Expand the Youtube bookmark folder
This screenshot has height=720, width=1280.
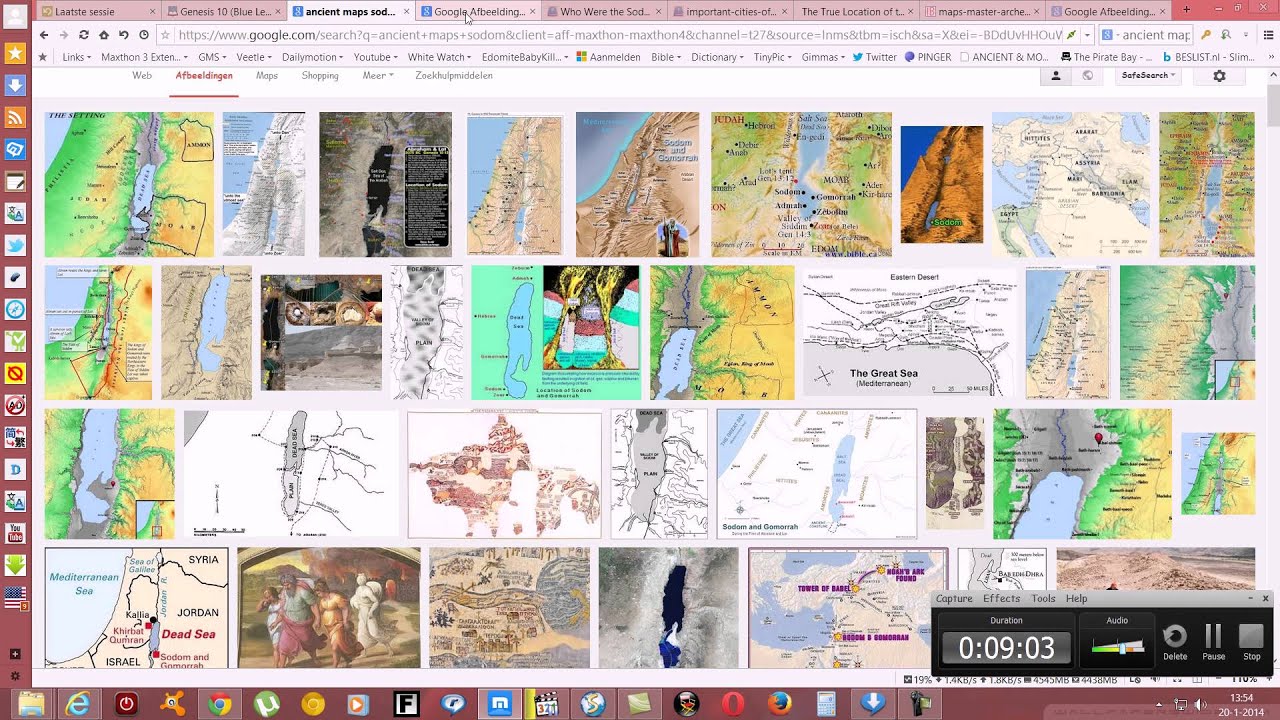pyautogui.click(x=376, y=57)
